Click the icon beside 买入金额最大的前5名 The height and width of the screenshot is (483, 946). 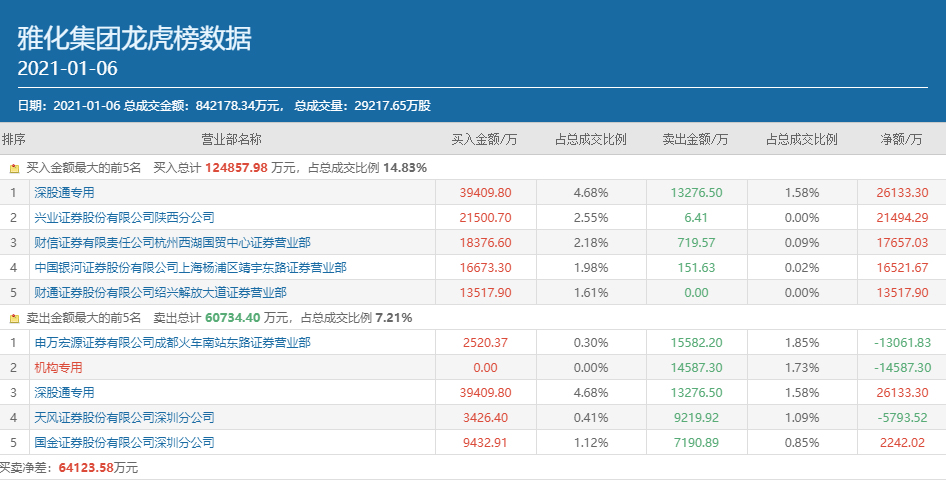point(14,168)
